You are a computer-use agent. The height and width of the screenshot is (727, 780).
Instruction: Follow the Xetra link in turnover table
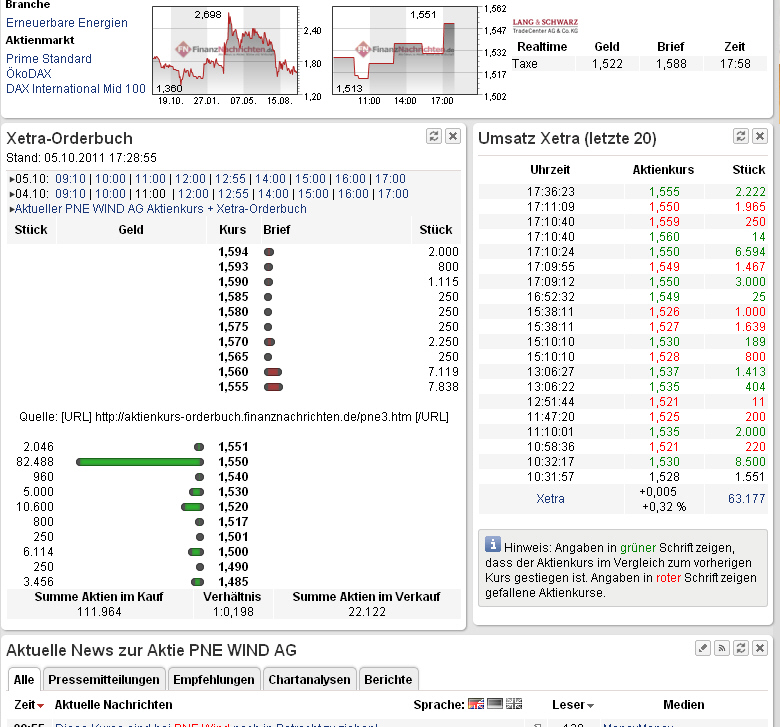coord(550,499)
